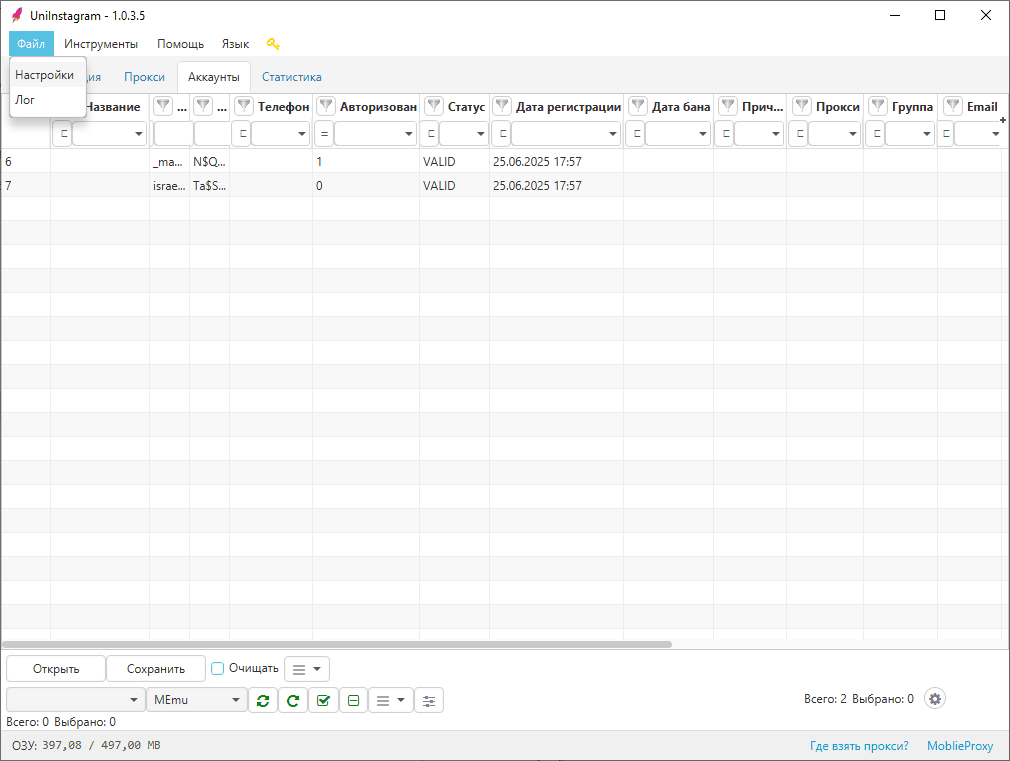Click the filter operator button under Дата бана
The height and width of the screenshot is (761, 1010).
(x=636, y=134)
